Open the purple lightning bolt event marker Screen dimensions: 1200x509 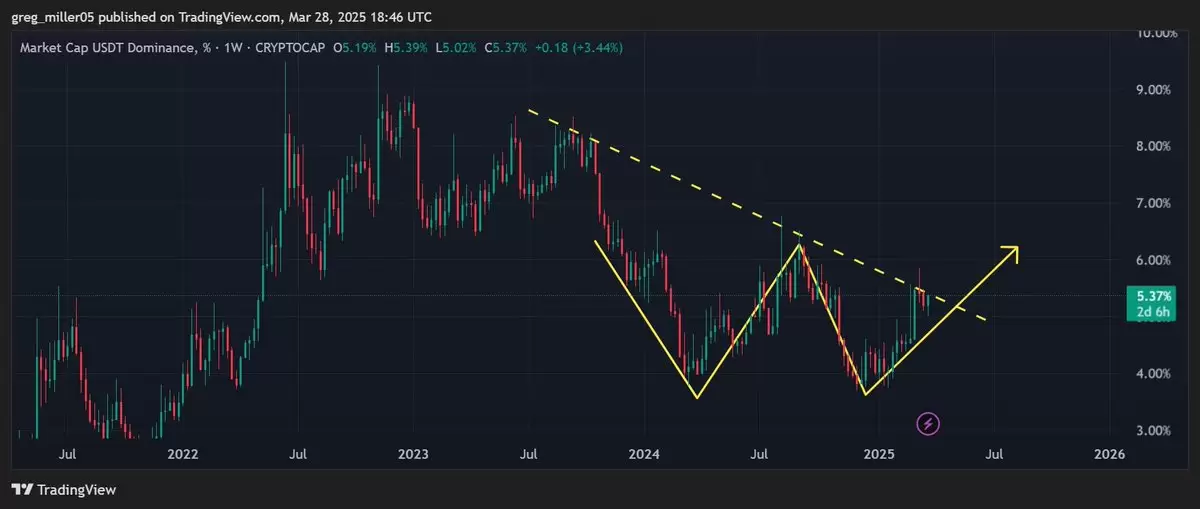click(x=928, y=424)
